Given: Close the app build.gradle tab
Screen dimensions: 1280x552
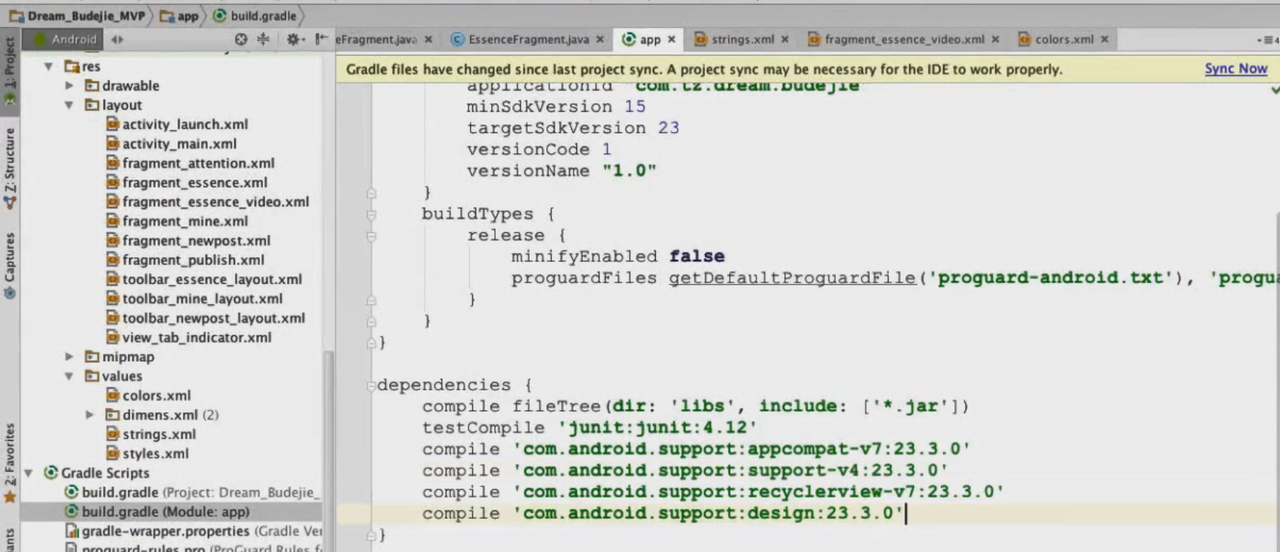Looking at the screenshot, I should tap(672, 39).
